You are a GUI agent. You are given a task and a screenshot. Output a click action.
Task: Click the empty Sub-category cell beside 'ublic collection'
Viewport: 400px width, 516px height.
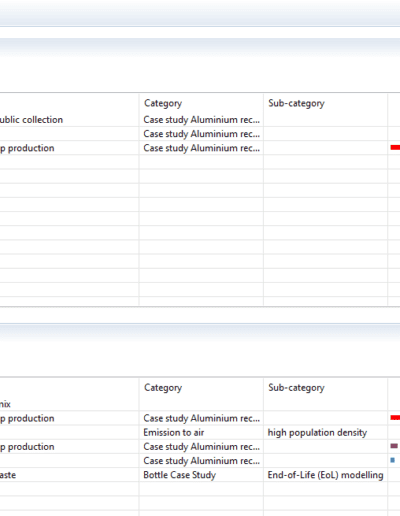point(325,120)
